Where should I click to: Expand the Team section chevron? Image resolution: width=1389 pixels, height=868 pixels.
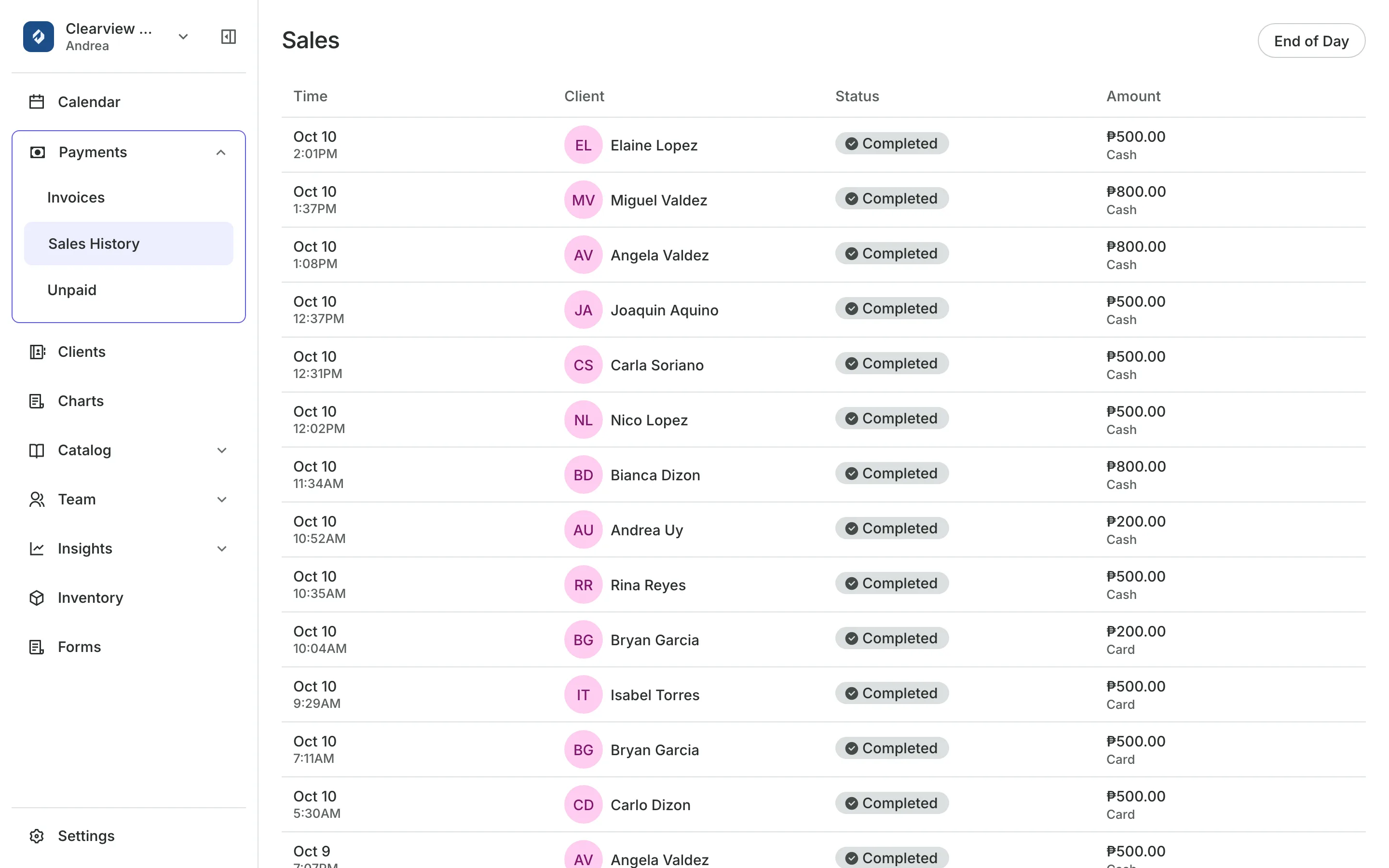pos(222,500)
